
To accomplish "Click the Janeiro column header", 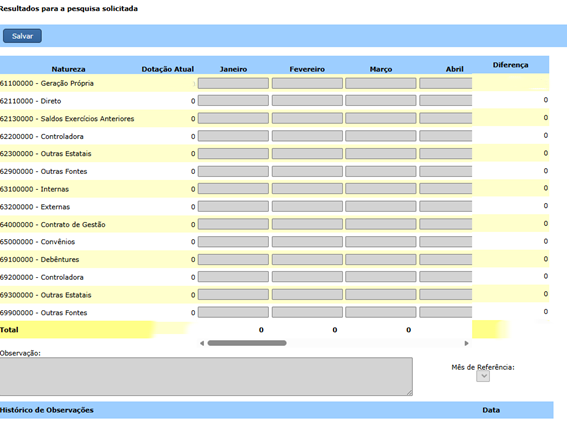I will click(233, 69).
